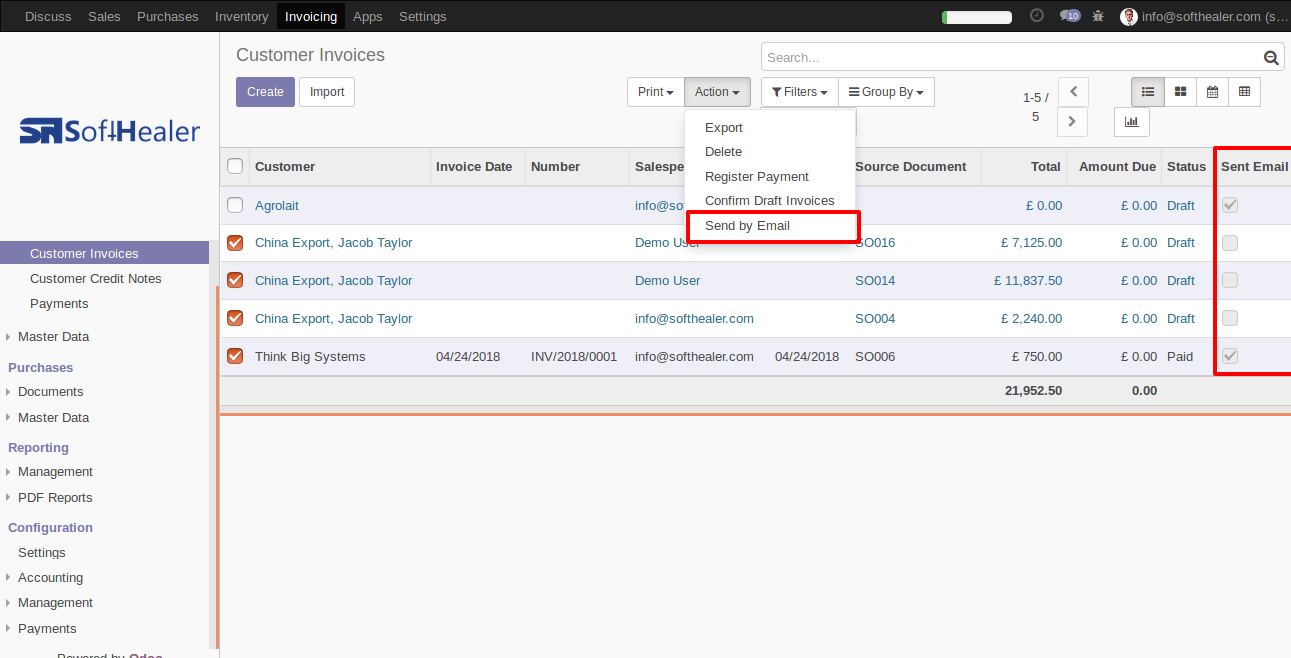
Task: Choose Export from the Action menu
Action: pos(770,128)
